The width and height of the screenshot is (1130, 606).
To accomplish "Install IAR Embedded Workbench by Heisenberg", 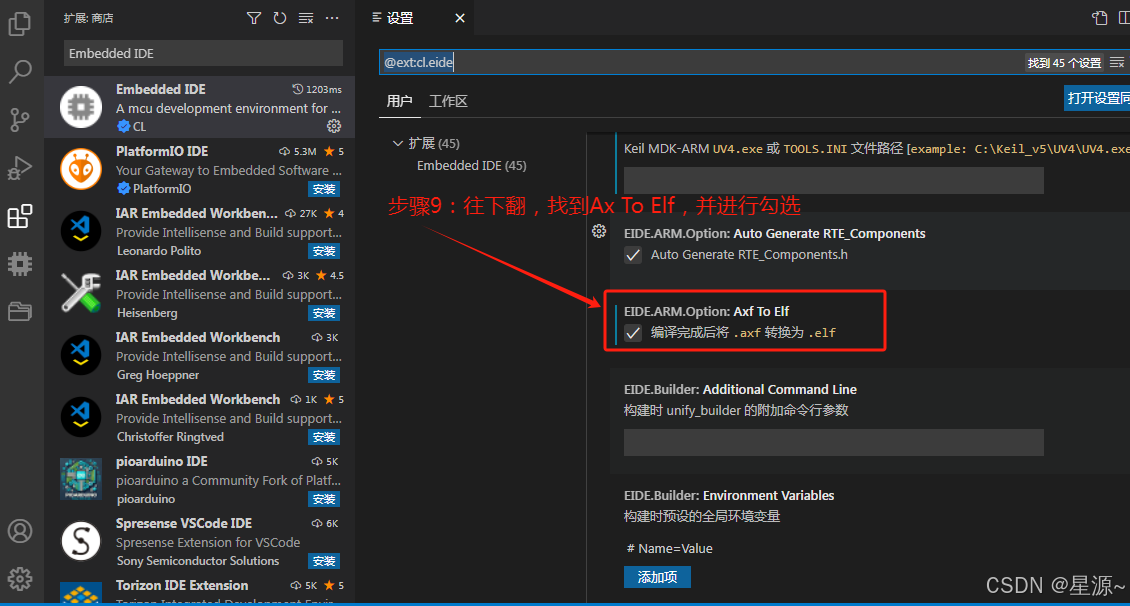I will 324,313.
